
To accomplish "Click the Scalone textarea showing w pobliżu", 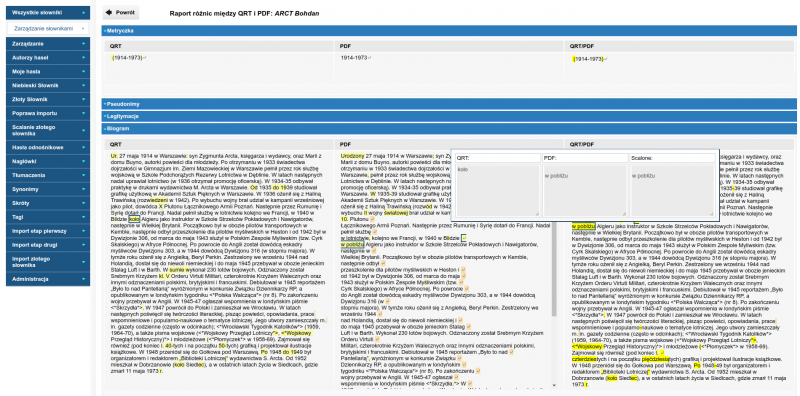I will click(672, 190).
